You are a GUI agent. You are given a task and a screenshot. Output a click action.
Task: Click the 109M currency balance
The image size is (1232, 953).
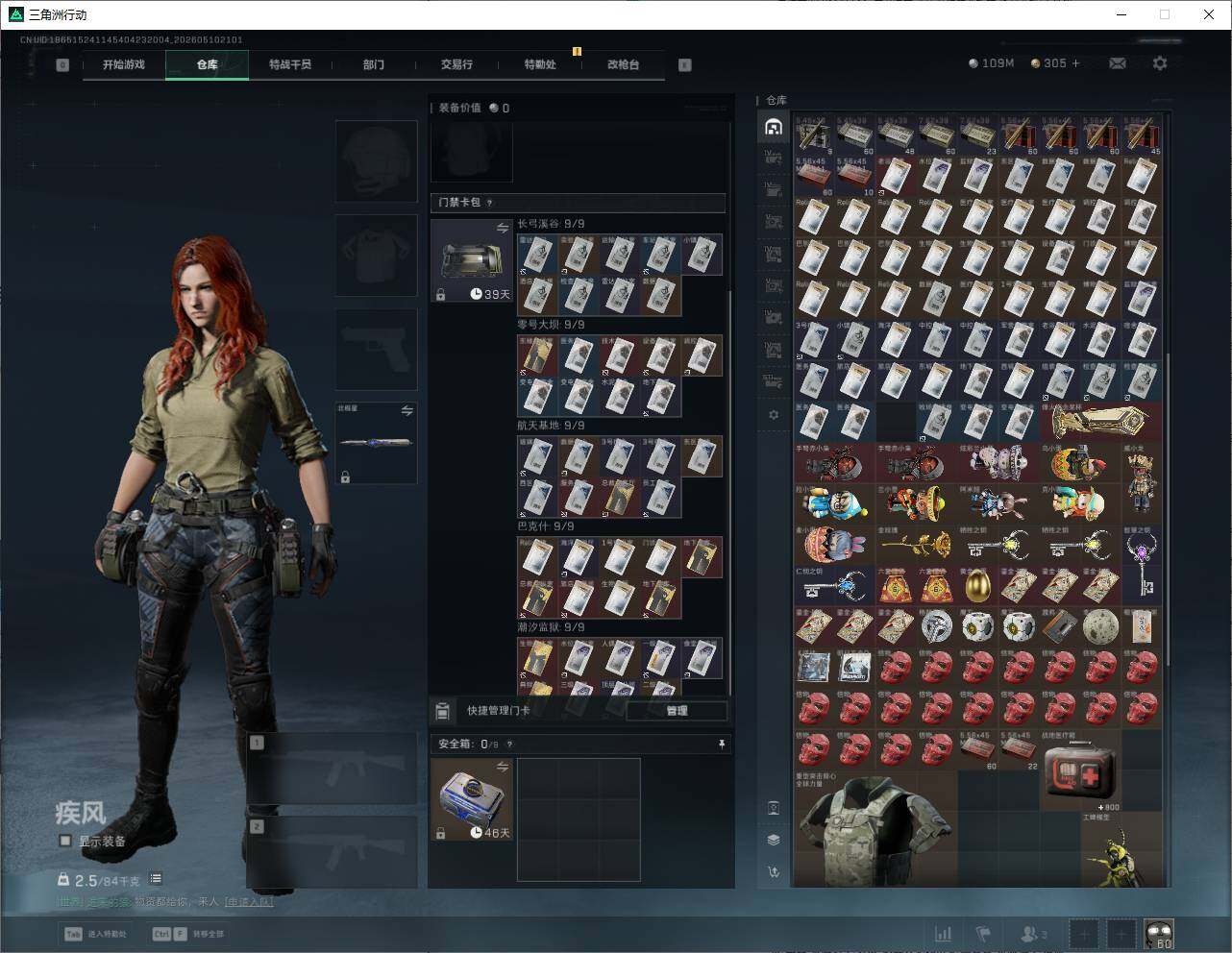[x=992, y=63]
